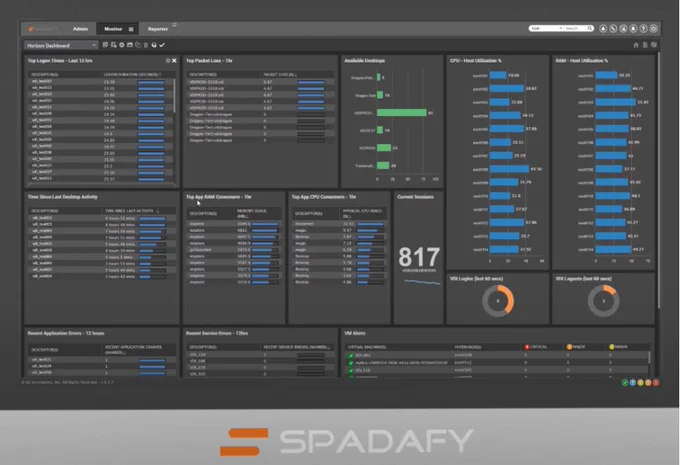Viewport: 680px width, 465px height.
Task: Focus the Search text field
Action: tap(575, 28)
